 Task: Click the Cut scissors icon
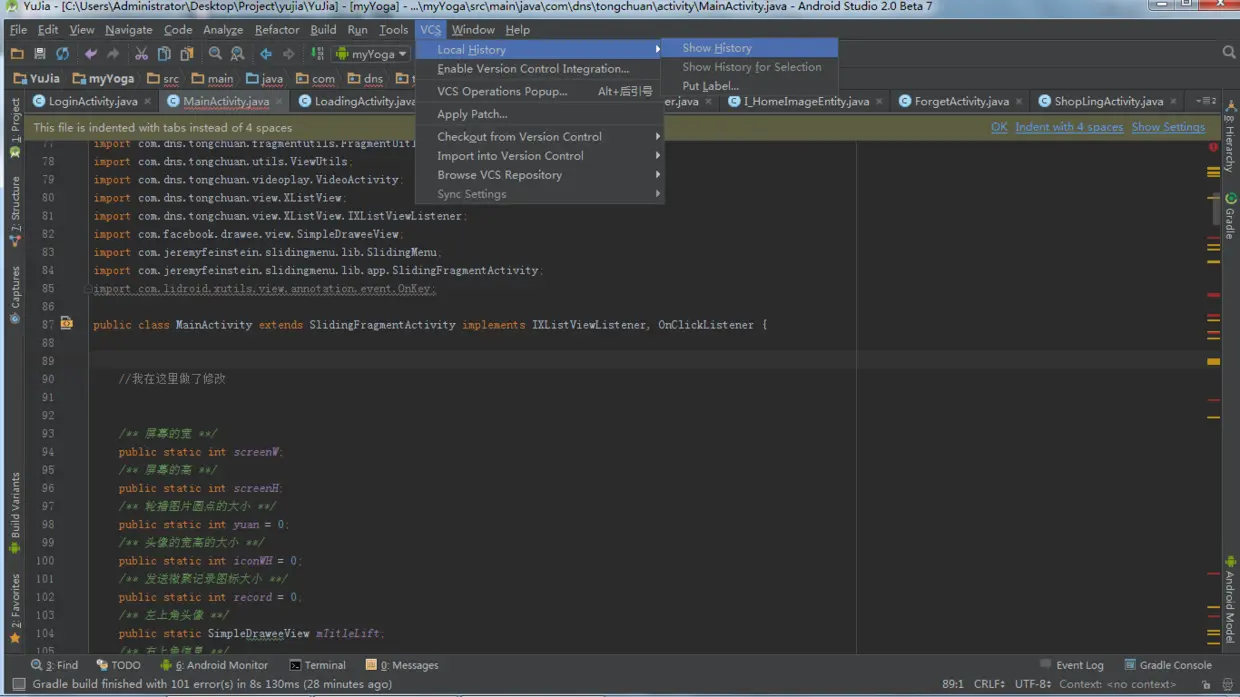pyautogui.click(x=141, y=54)
